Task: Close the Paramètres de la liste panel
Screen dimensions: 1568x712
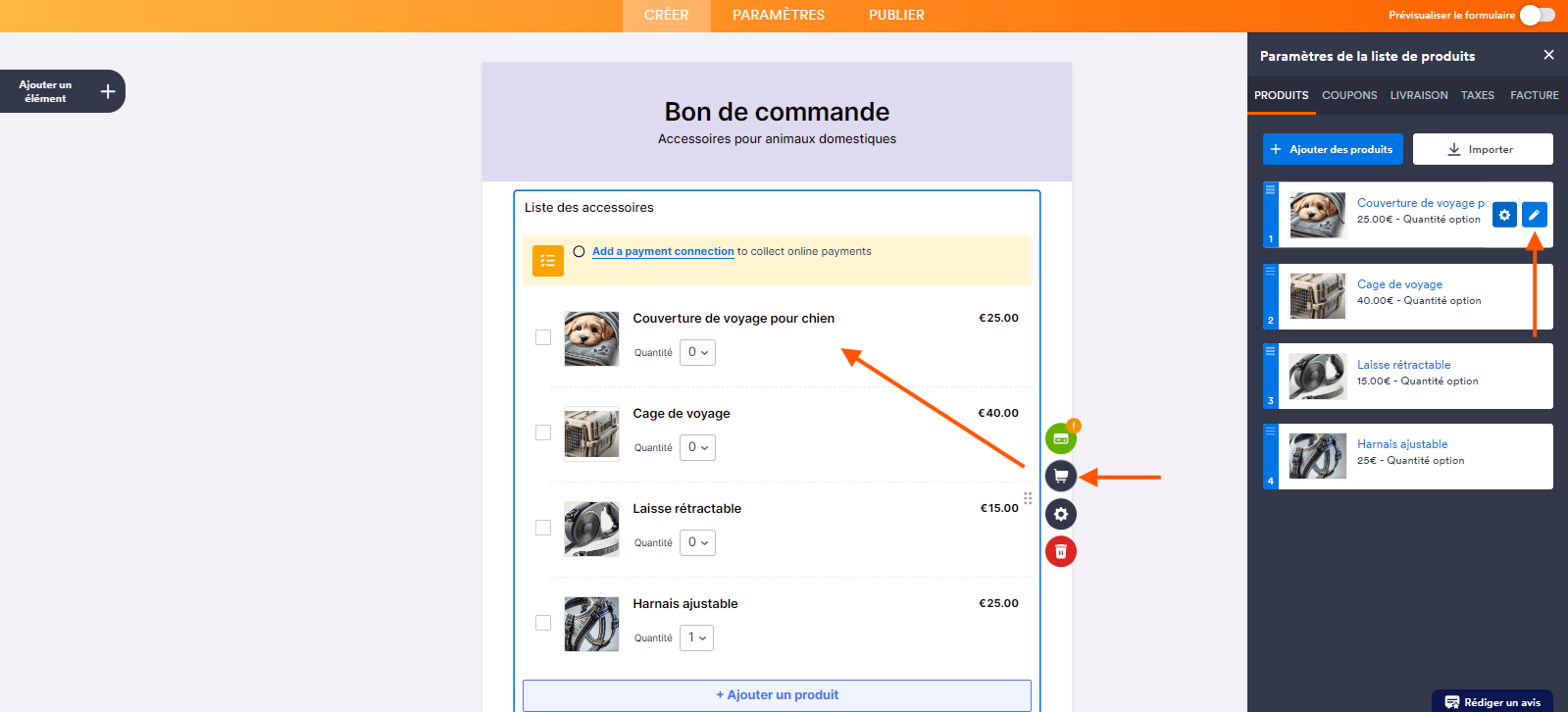Action: point(1548,55)
